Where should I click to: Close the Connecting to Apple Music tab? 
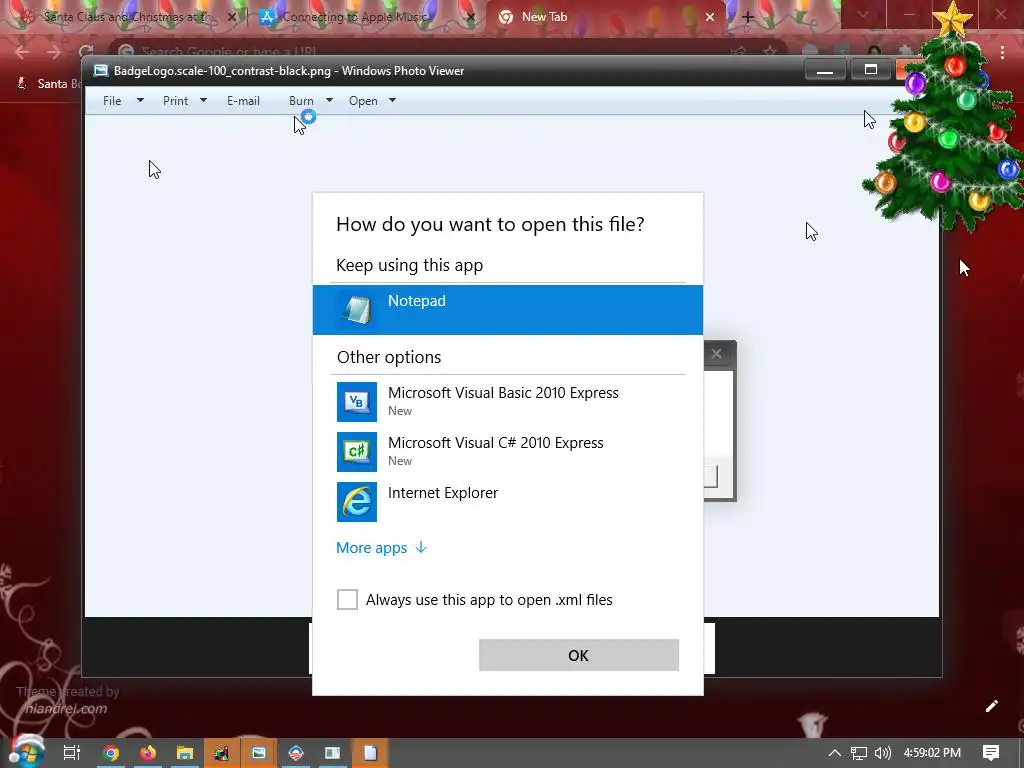[471, 17]
